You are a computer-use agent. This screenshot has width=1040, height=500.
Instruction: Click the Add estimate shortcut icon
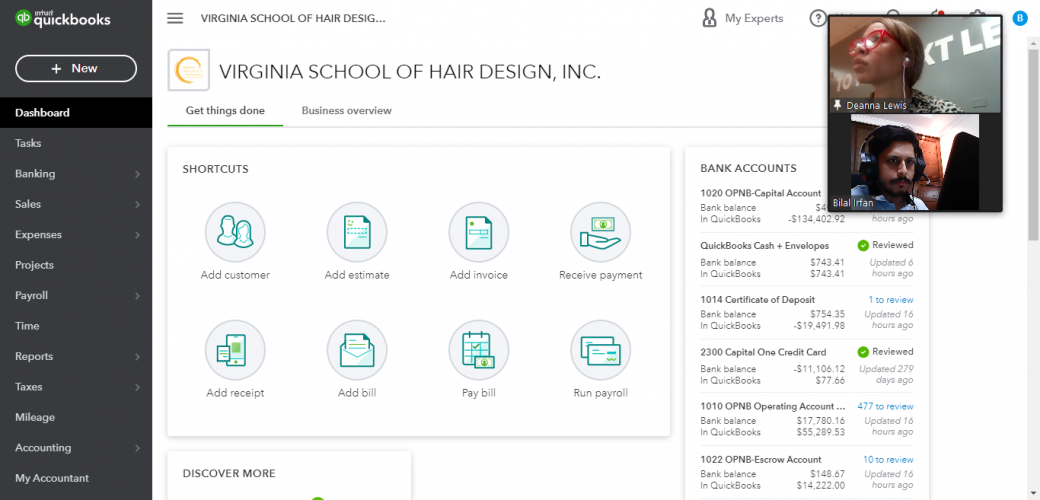(x=357, y=232)
